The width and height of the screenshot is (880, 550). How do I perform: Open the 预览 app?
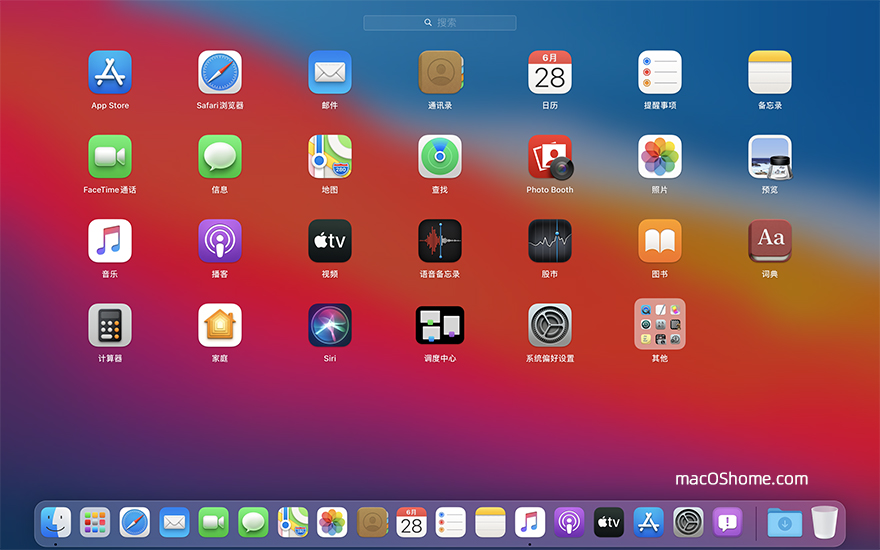pos(770,157)
